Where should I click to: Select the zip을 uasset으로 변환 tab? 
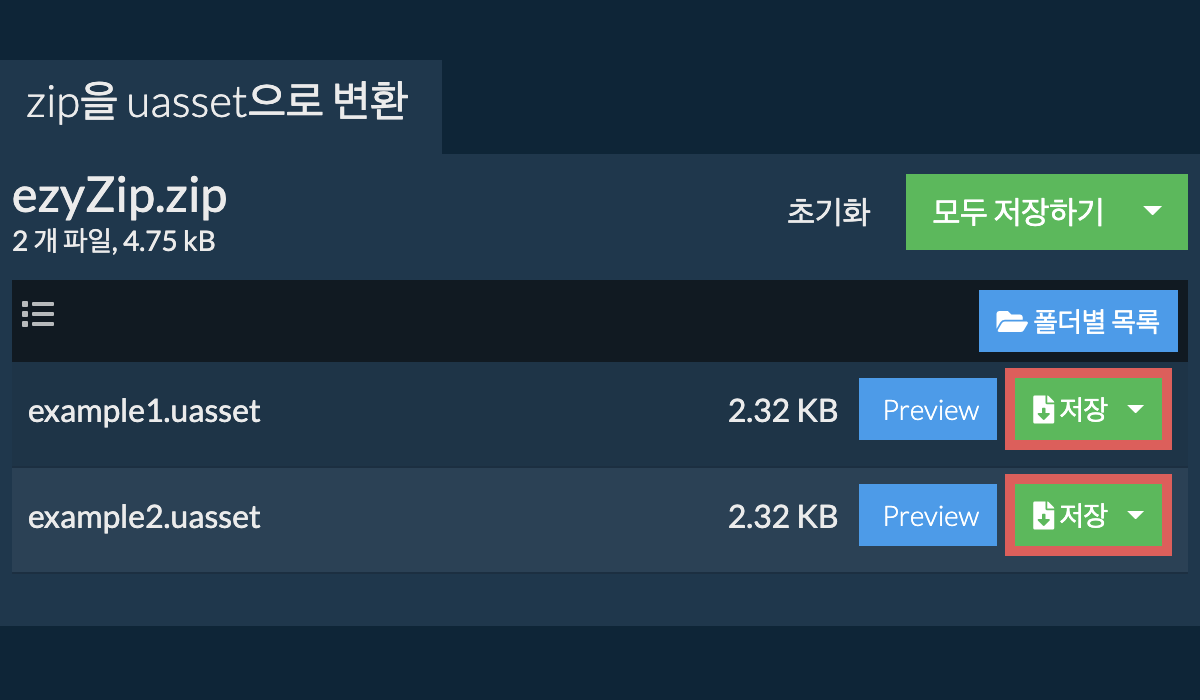pyautogui.click(x=217, y=104)
